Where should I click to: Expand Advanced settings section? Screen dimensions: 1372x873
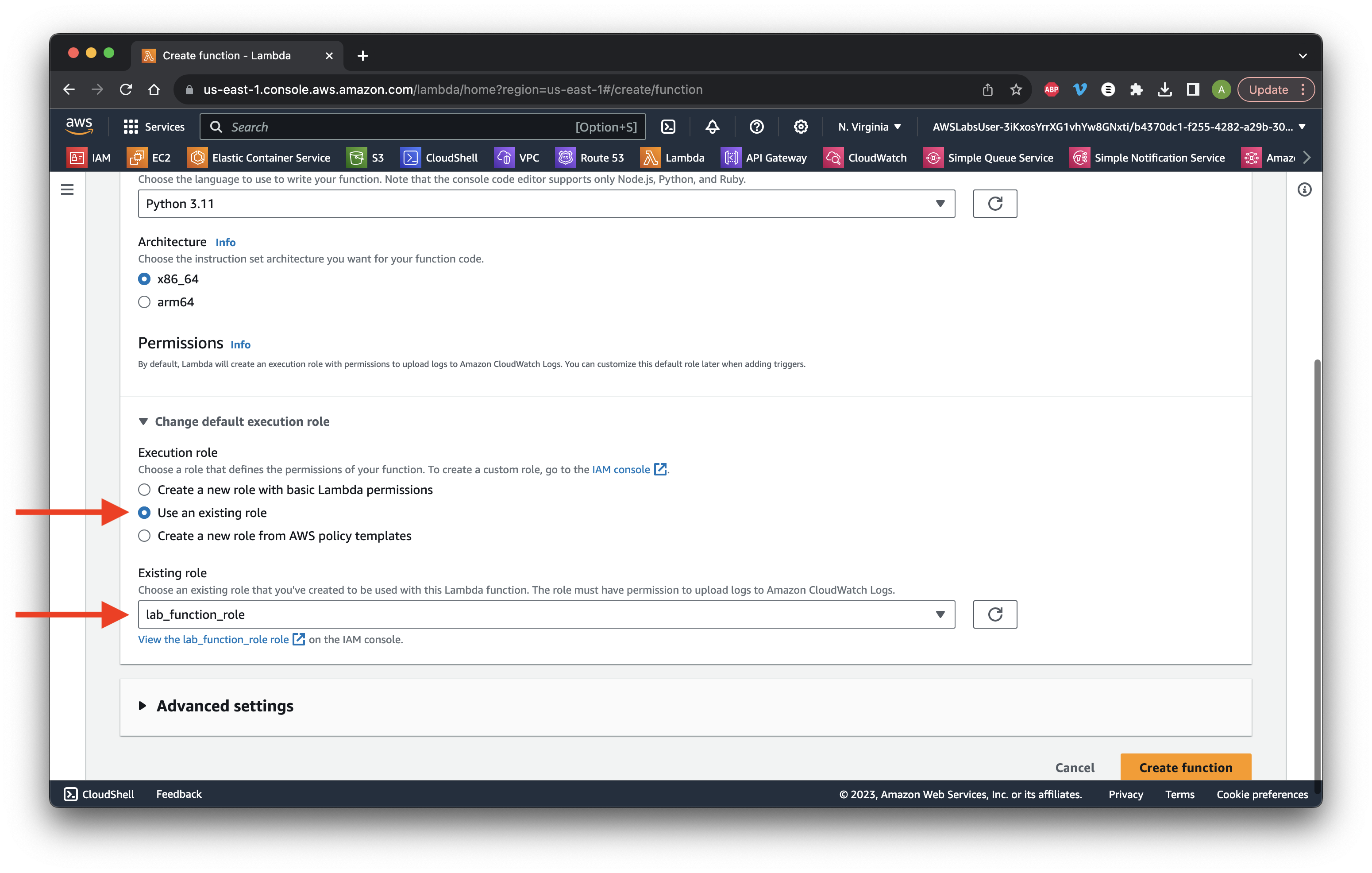click(x=216, y=706)
